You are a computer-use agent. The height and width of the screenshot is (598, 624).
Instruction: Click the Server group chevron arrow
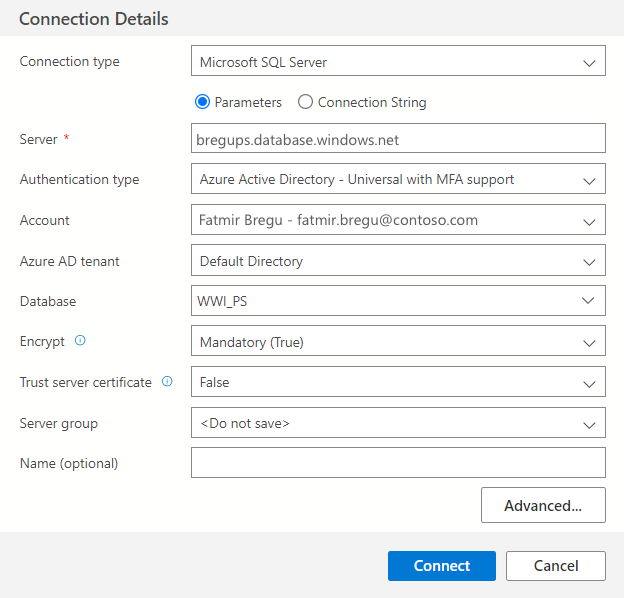click(x=588, y=423)
